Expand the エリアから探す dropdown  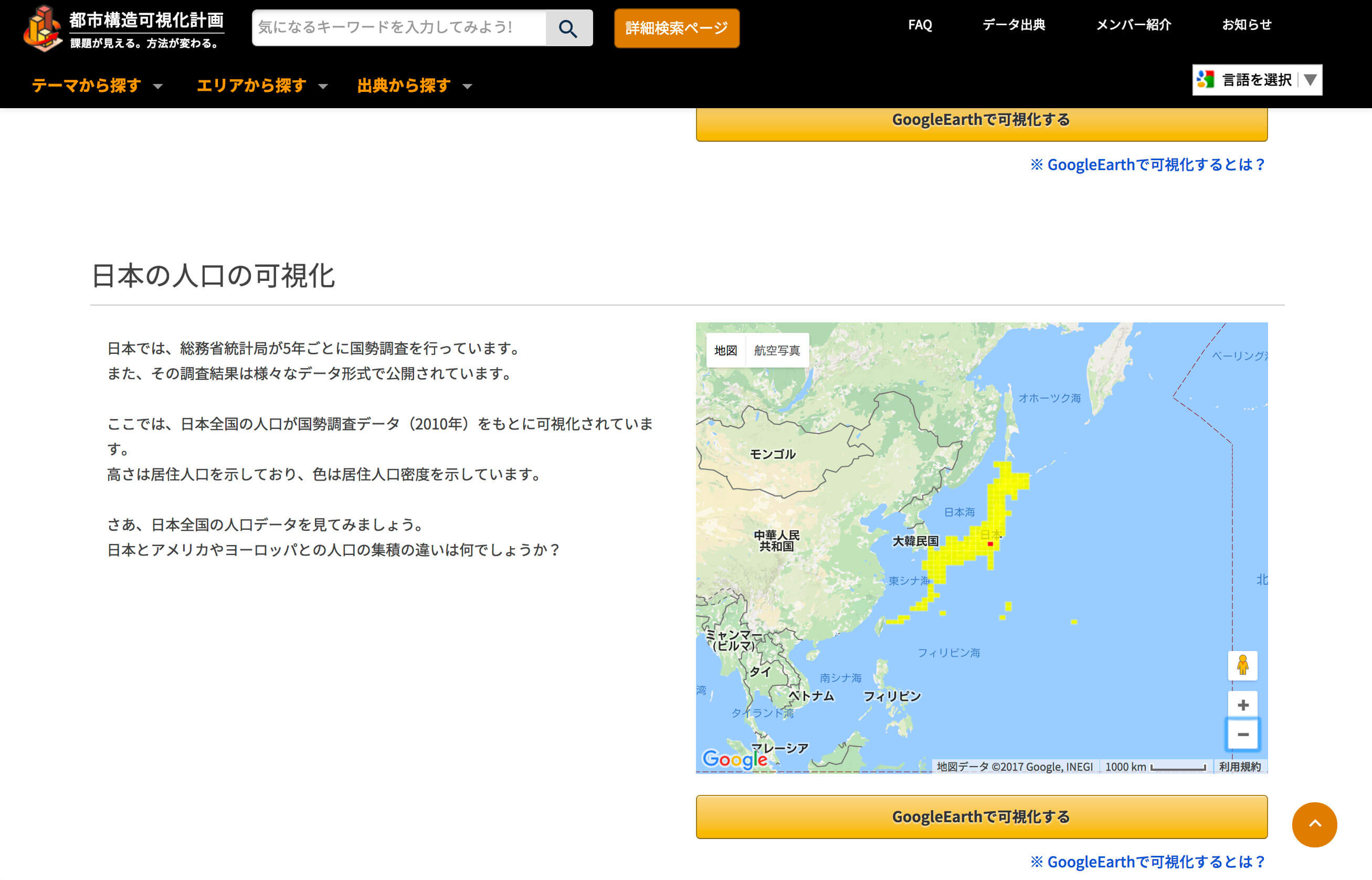coord(262,86)
